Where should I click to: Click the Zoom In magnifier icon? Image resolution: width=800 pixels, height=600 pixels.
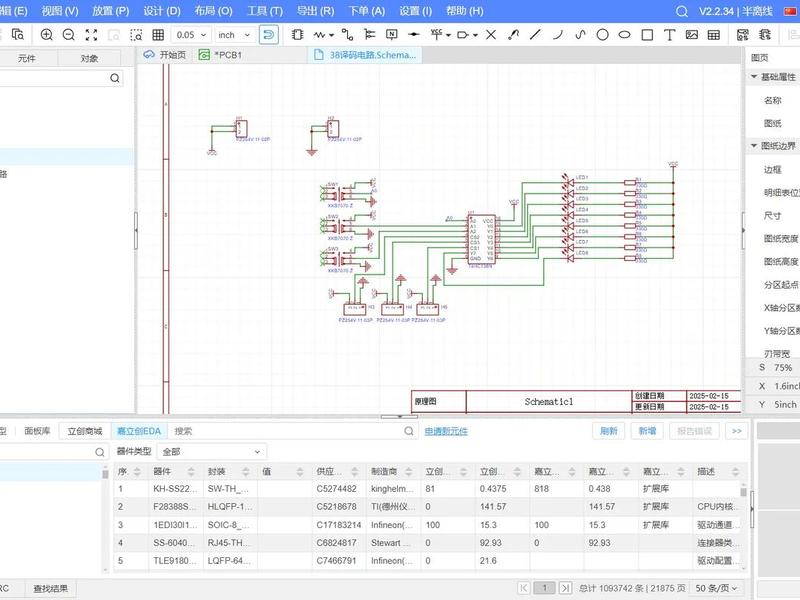point(46,35)
